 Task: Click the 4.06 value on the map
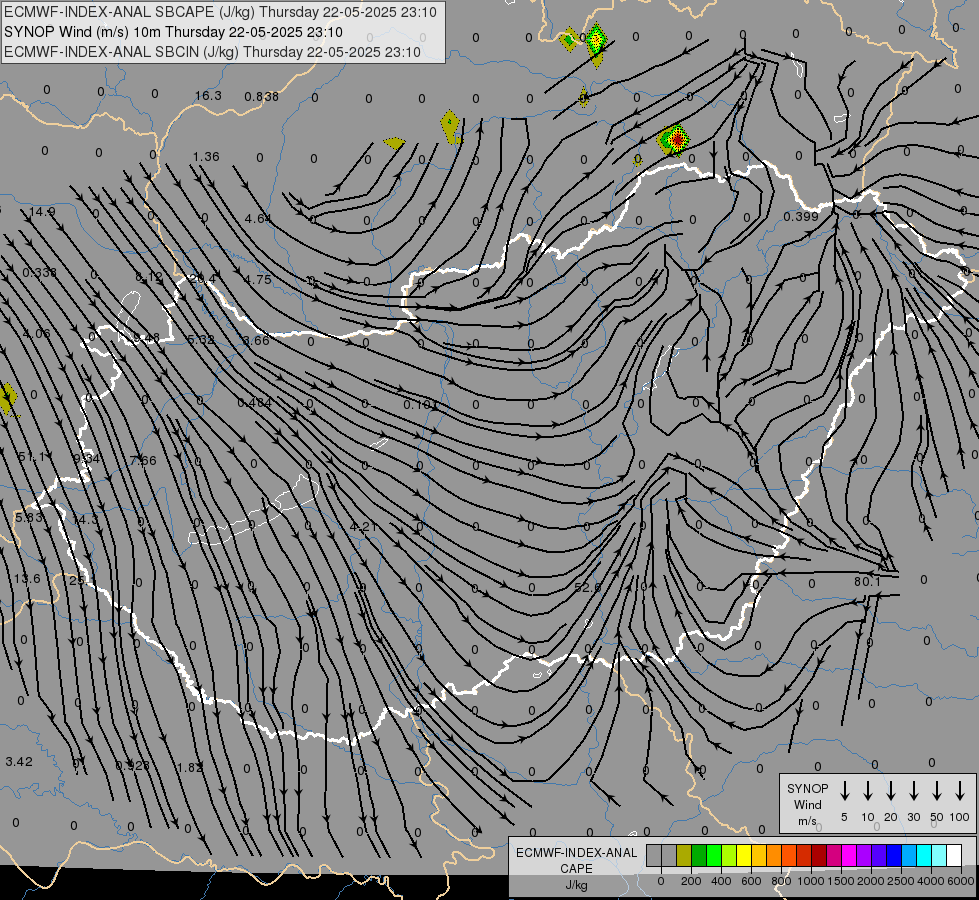(x=36, y=334)
